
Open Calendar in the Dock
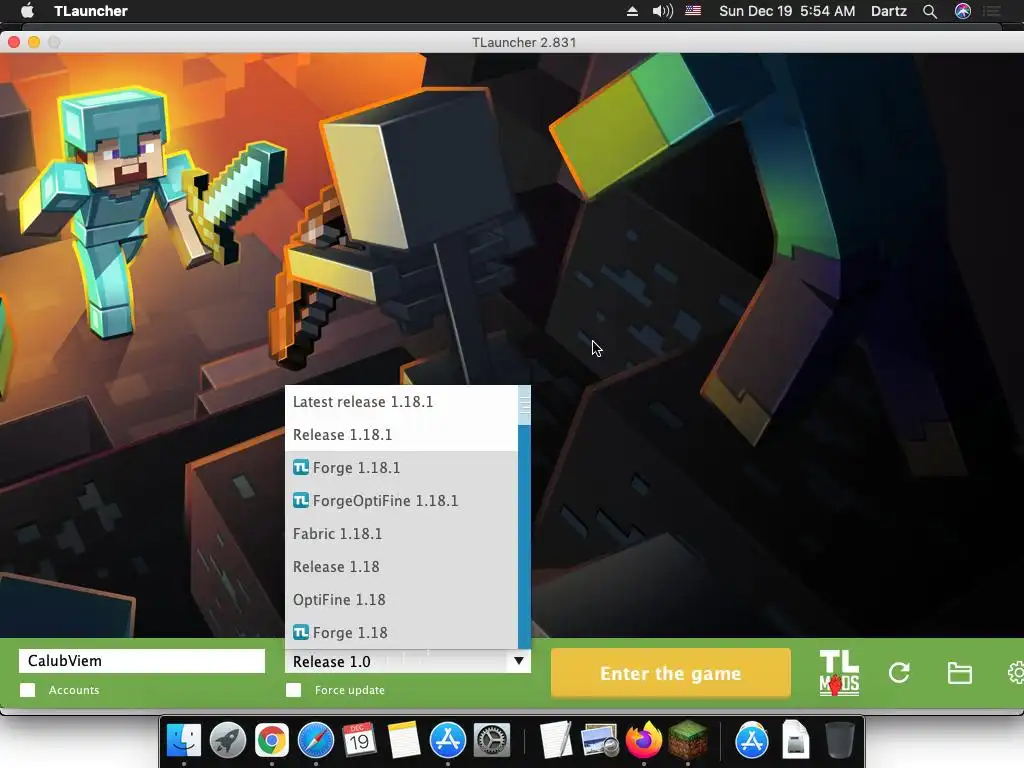coord(359,741)
